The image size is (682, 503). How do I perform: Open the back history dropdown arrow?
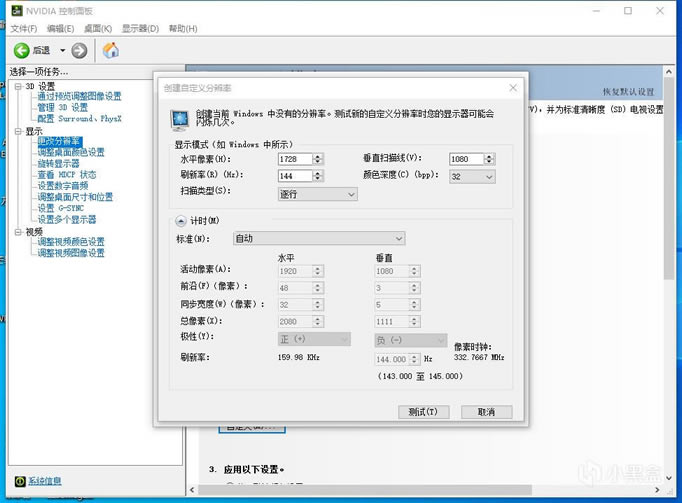coord(63,50)
